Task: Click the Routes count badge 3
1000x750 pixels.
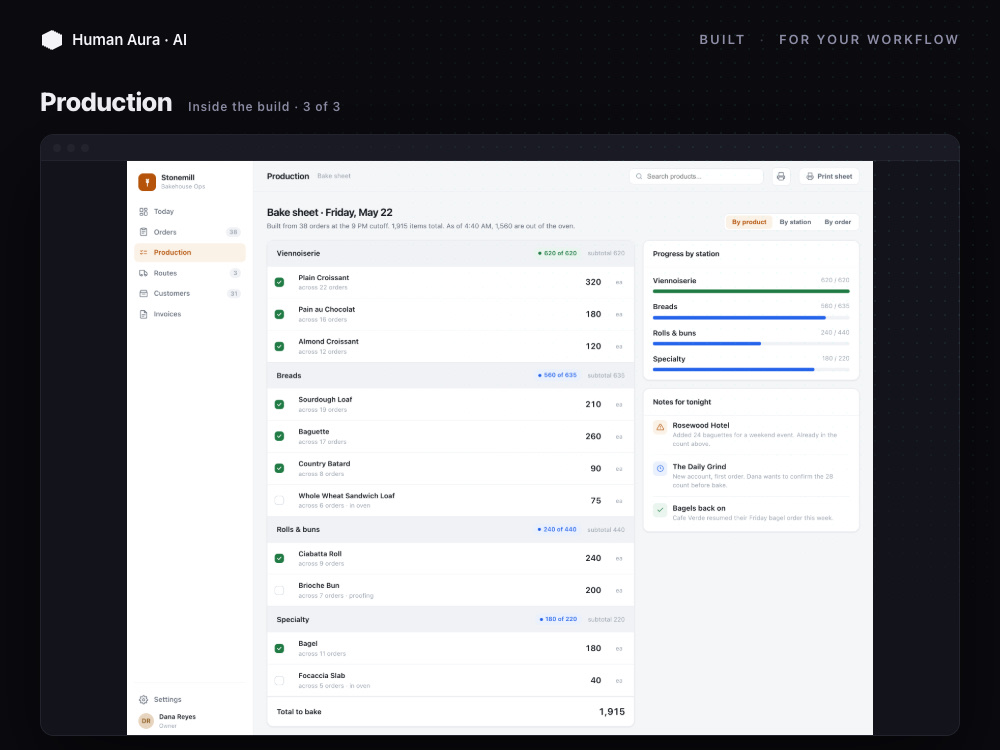Action: (235, 273)
